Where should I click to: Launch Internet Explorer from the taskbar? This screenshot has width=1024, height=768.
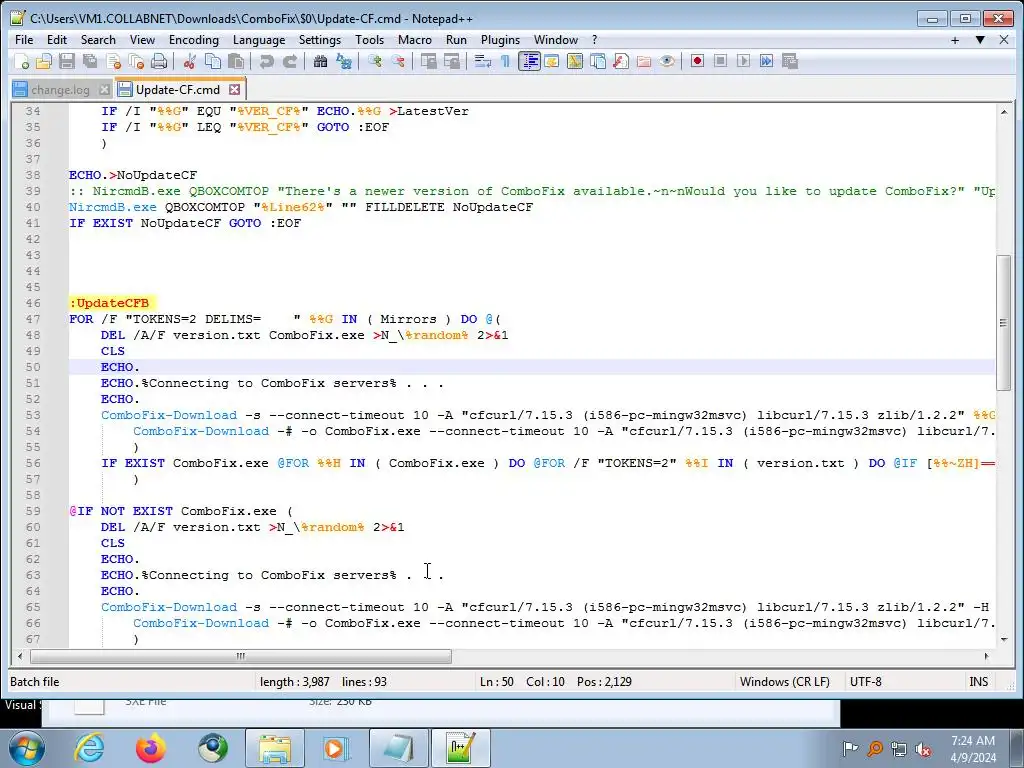point(89,748)
